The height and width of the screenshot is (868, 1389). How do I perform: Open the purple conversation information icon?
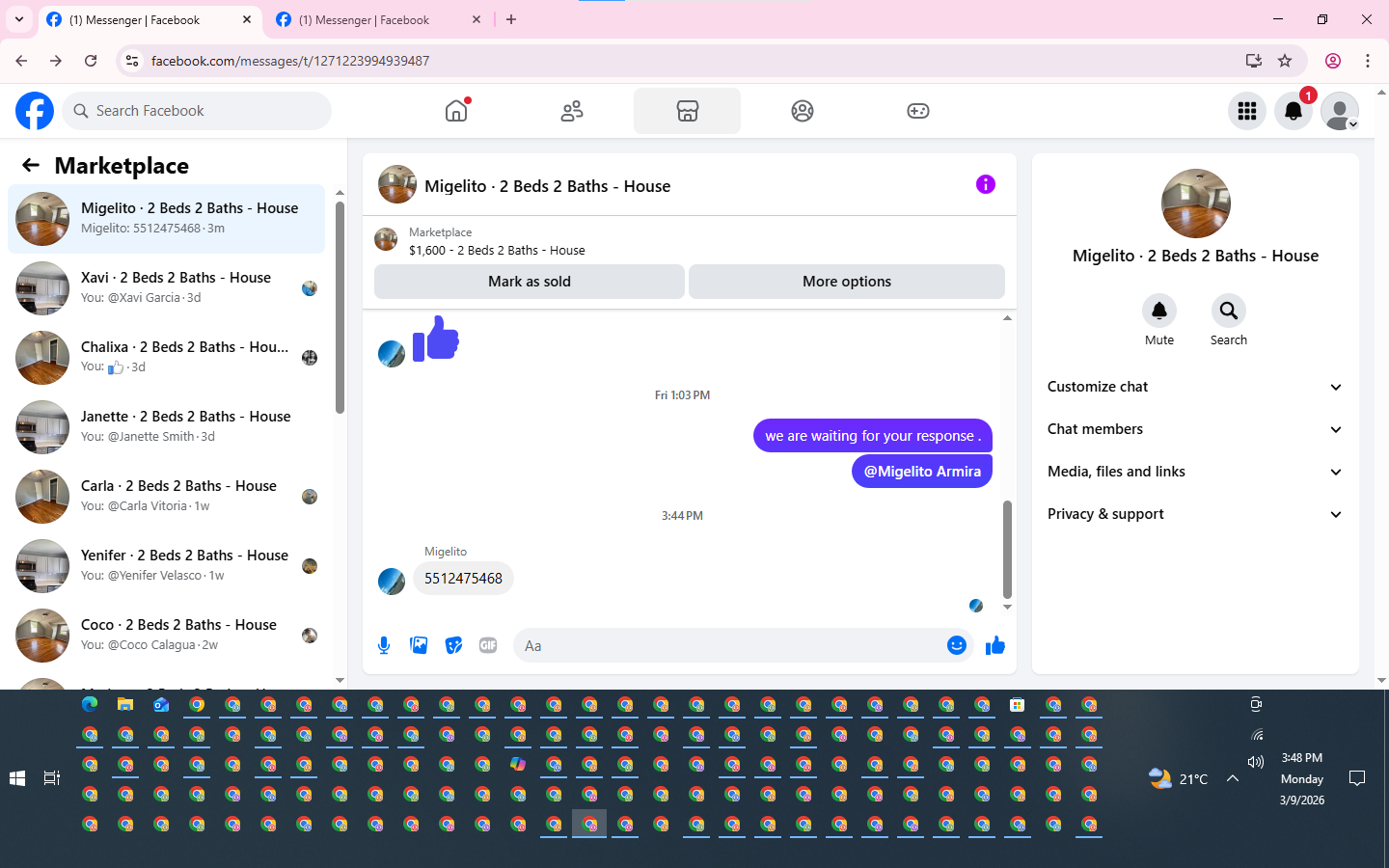click(x=985, y=184)
